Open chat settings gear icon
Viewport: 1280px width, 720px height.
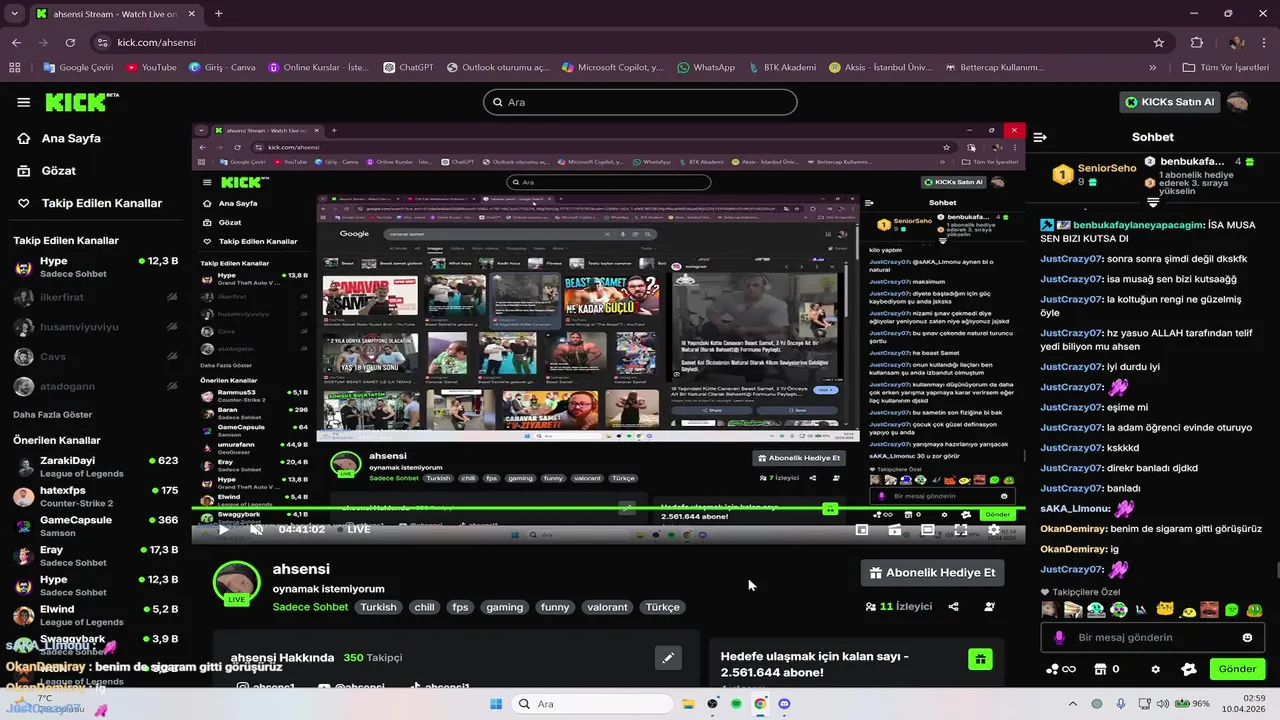[x=1156, y=669]
